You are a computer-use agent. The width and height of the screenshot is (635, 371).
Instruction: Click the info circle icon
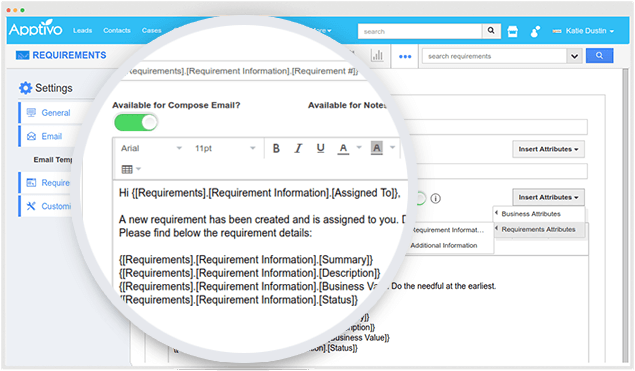[x=435, y=198]
